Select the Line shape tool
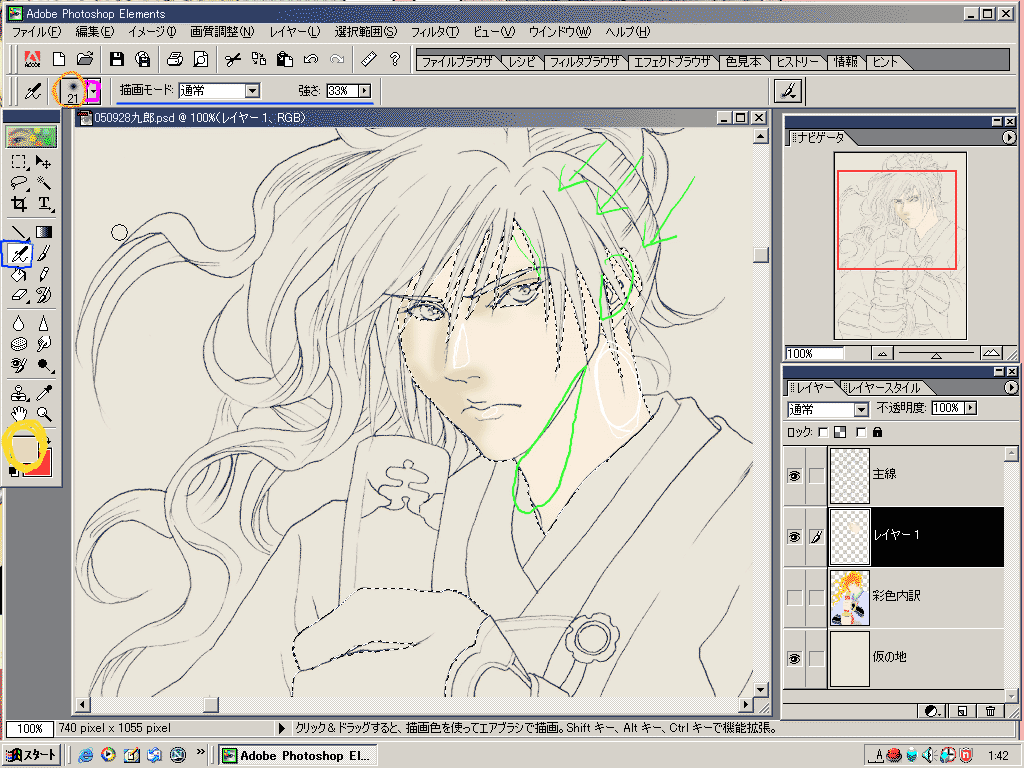 (19, 232)
